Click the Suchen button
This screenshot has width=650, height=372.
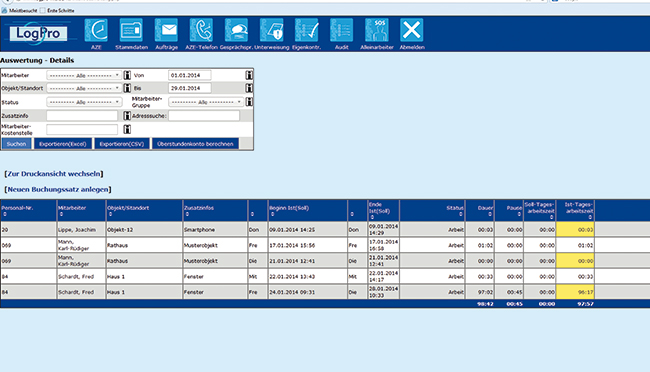coord(16,144)
